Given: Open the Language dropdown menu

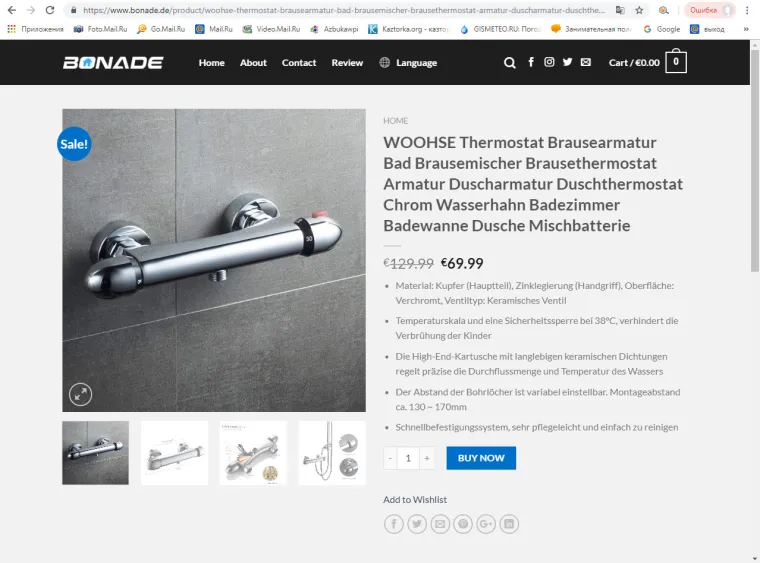Looking at the screenshot, I should pyautogui.click(x=408, y=63).
